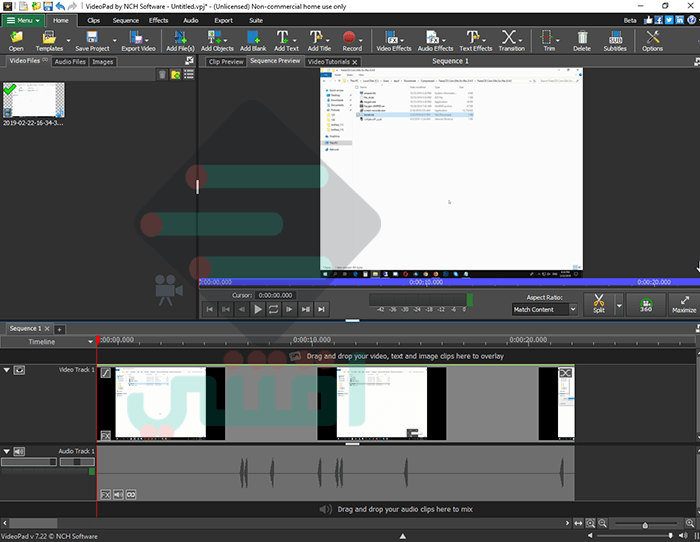700x542 pixels.
Task: Click the Cursor time input field
Action: pyautogui.click(x=275, y=295)
